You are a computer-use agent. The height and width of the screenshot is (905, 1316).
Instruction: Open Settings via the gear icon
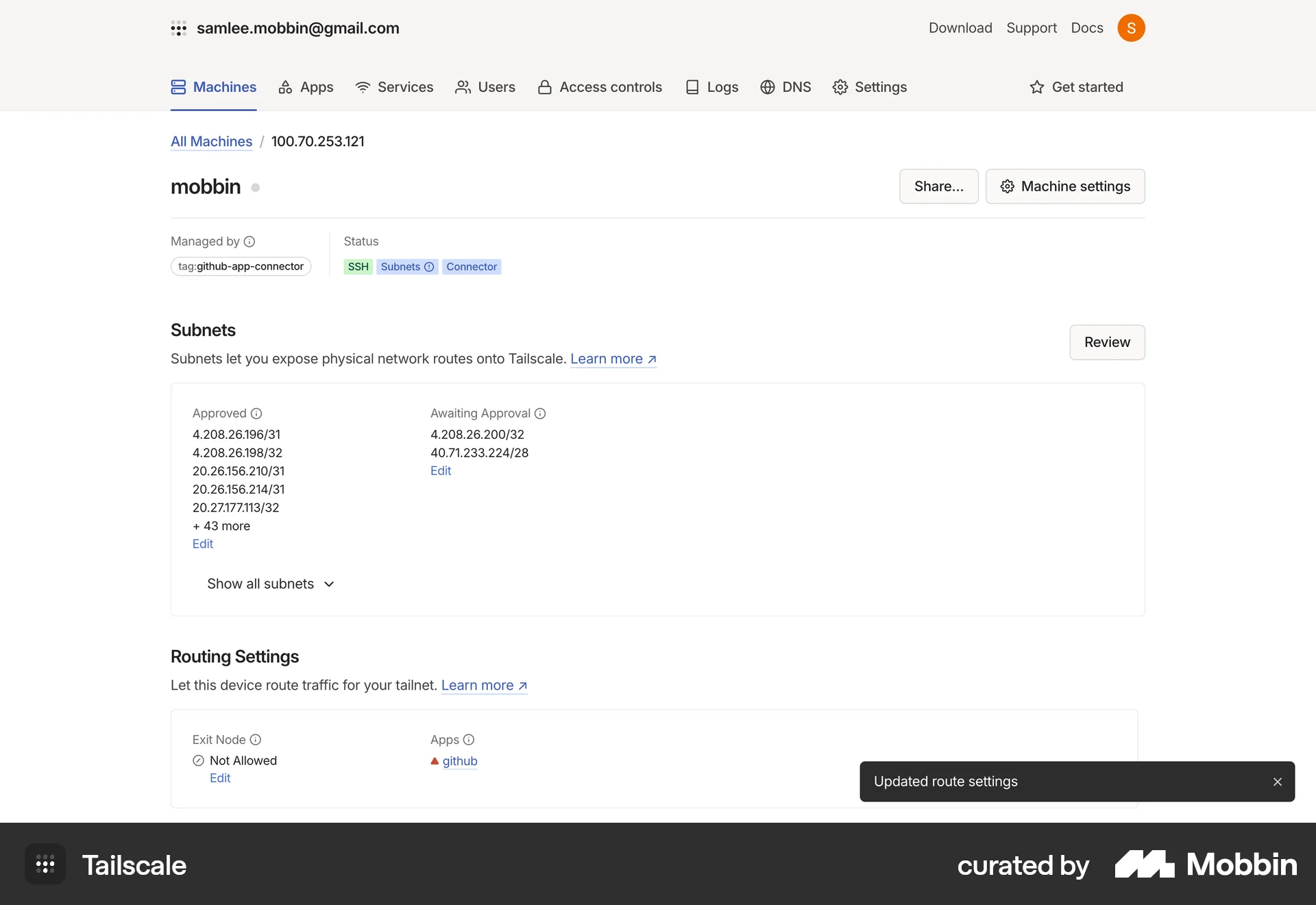pyautogui.click(x=841, y=87)
